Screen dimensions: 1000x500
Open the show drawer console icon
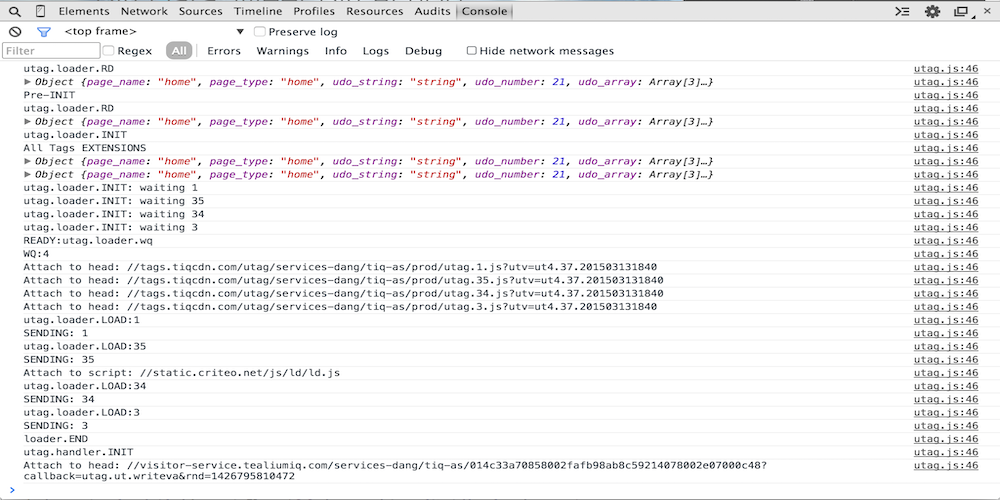coord(902,11)
